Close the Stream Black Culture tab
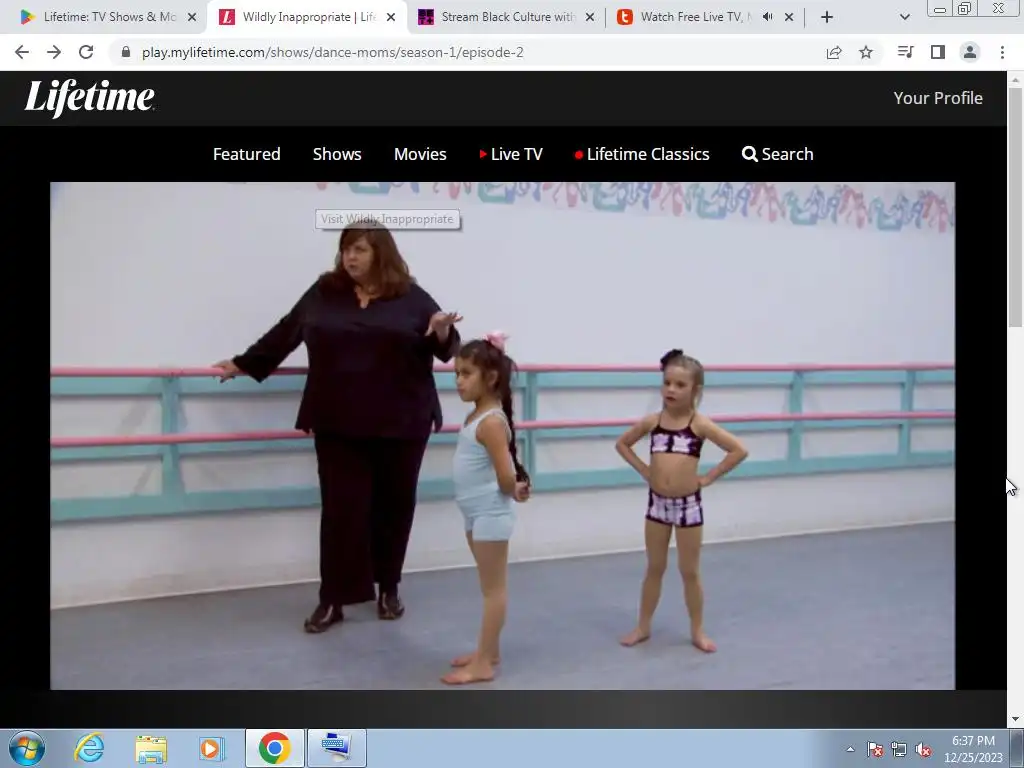Viewport: 1024px width, 768px height. click(x=590, y=18)
